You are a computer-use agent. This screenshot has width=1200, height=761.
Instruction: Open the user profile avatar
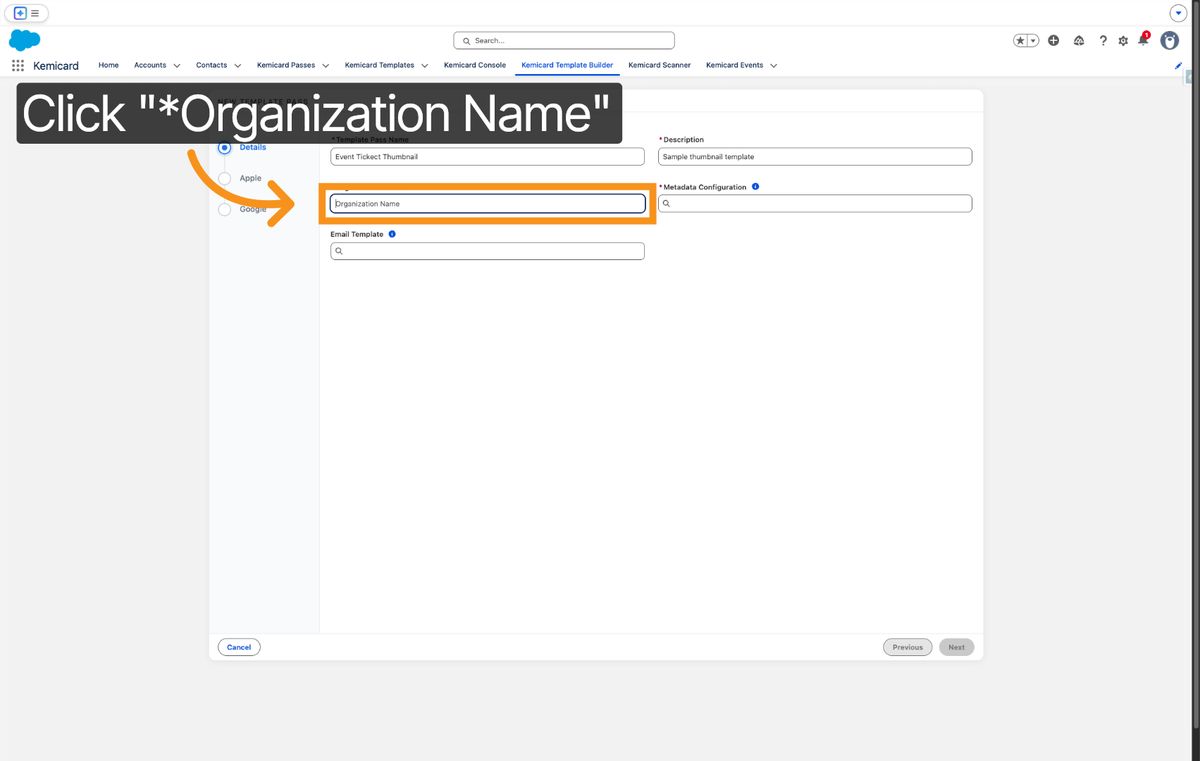click(1169, 40)
